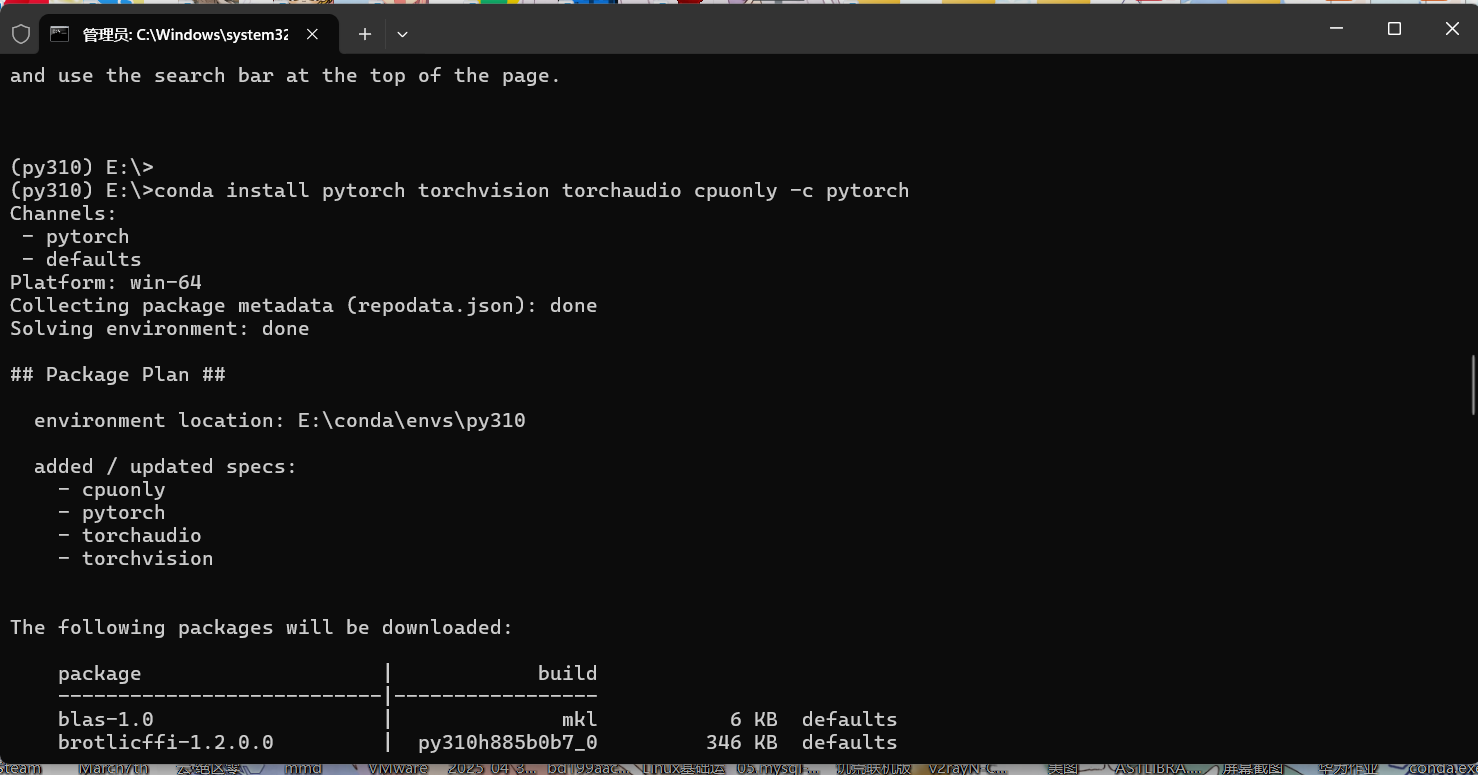The height and width of the screenshot is (775, 1478).
Task: Click the '346 KB' size value
Action: 742,742
